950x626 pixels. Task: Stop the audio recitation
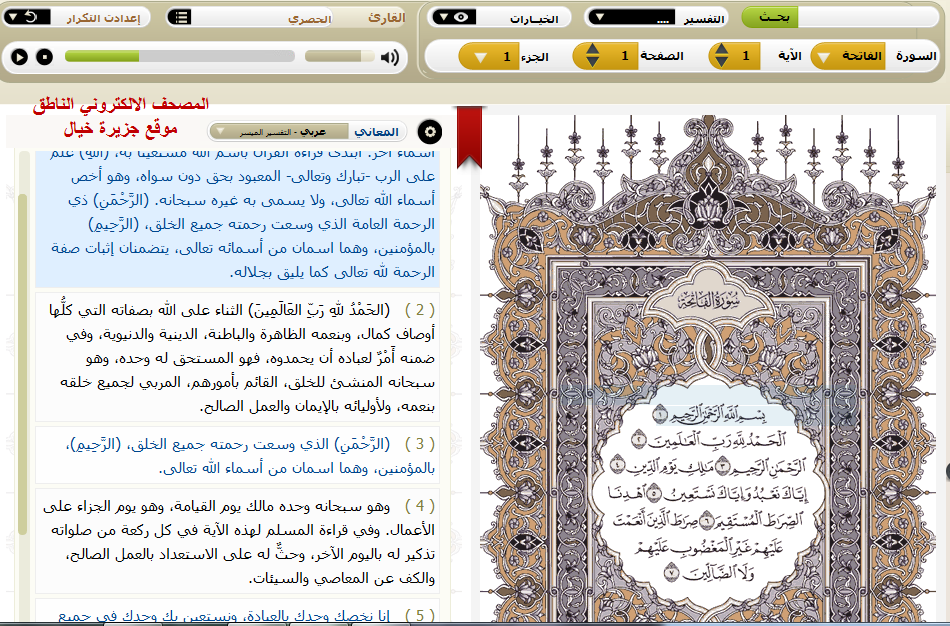(x=44, y=57)
